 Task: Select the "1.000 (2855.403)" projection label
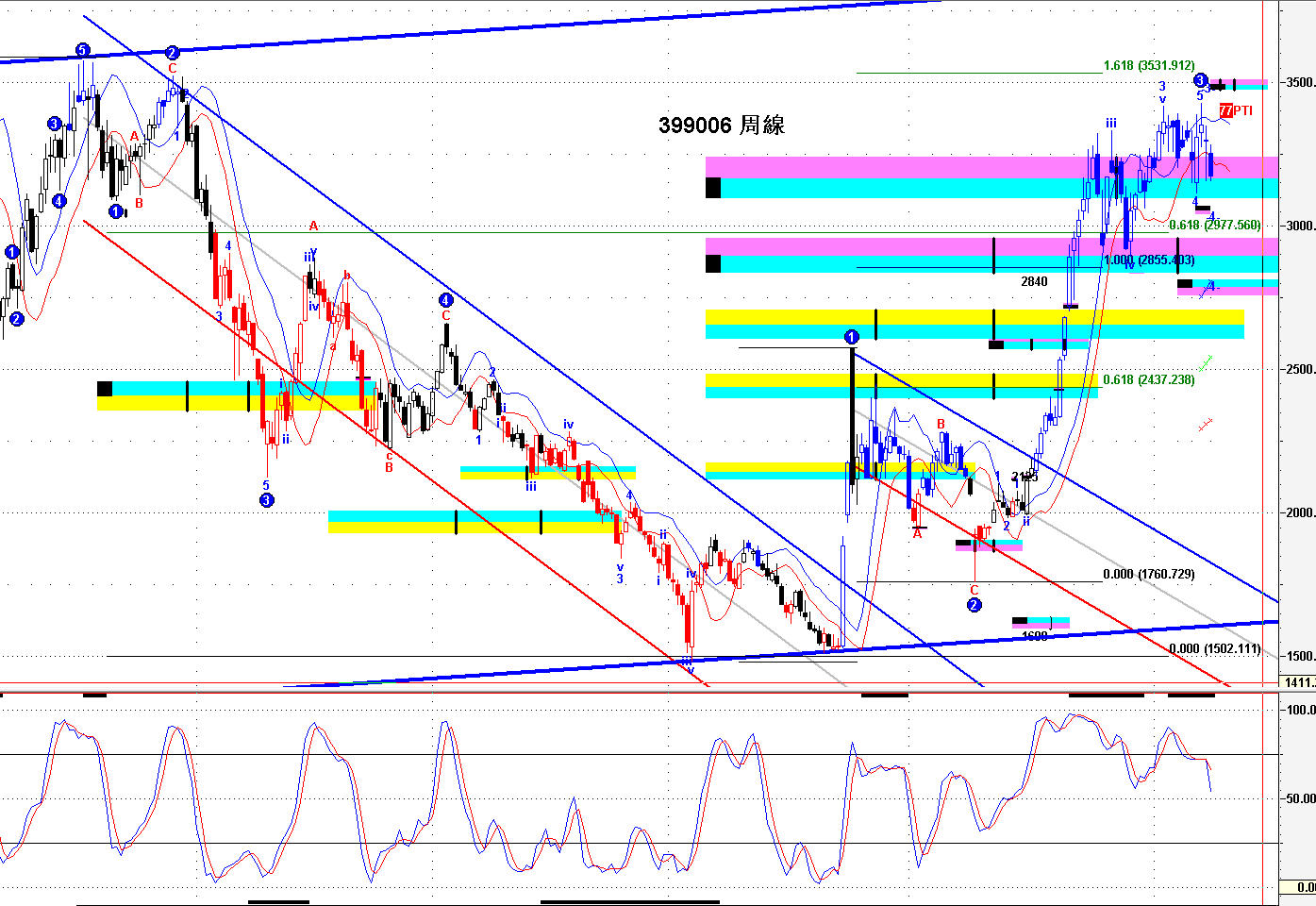[x=1149, y=260]
